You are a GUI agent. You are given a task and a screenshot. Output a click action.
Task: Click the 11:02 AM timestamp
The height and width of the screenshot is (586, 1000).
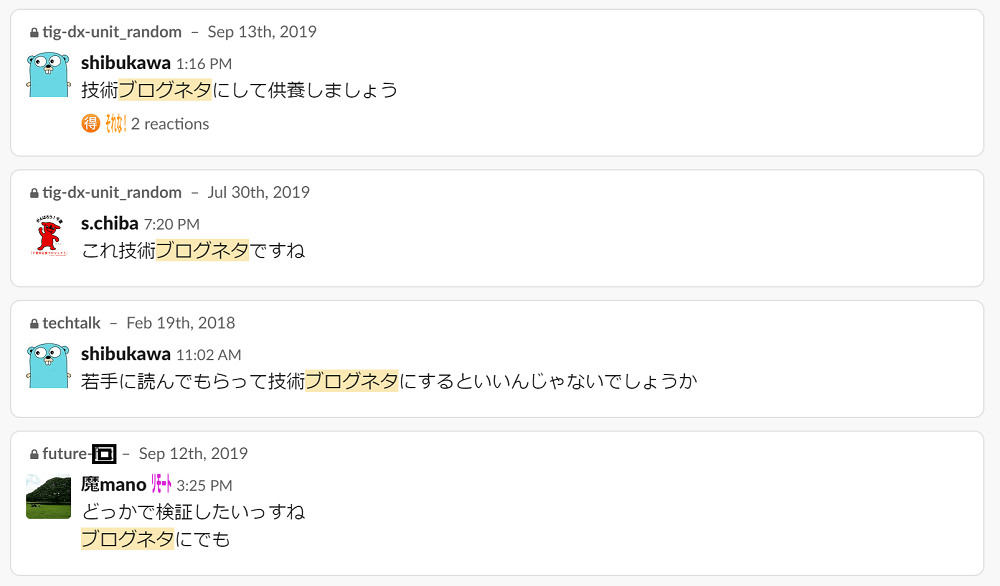[x=209, y=355]
